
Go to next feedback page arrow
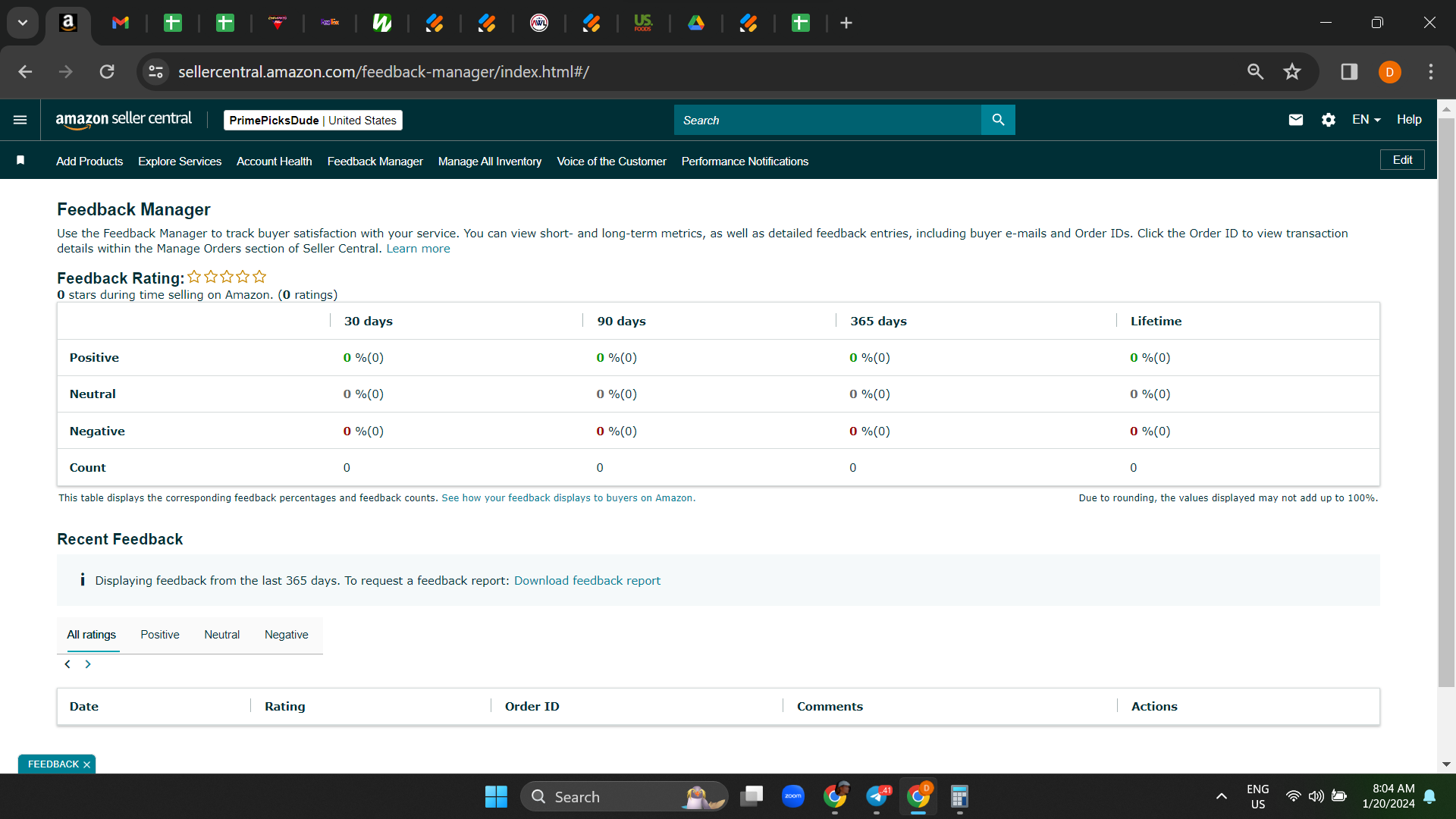(88, 664)
